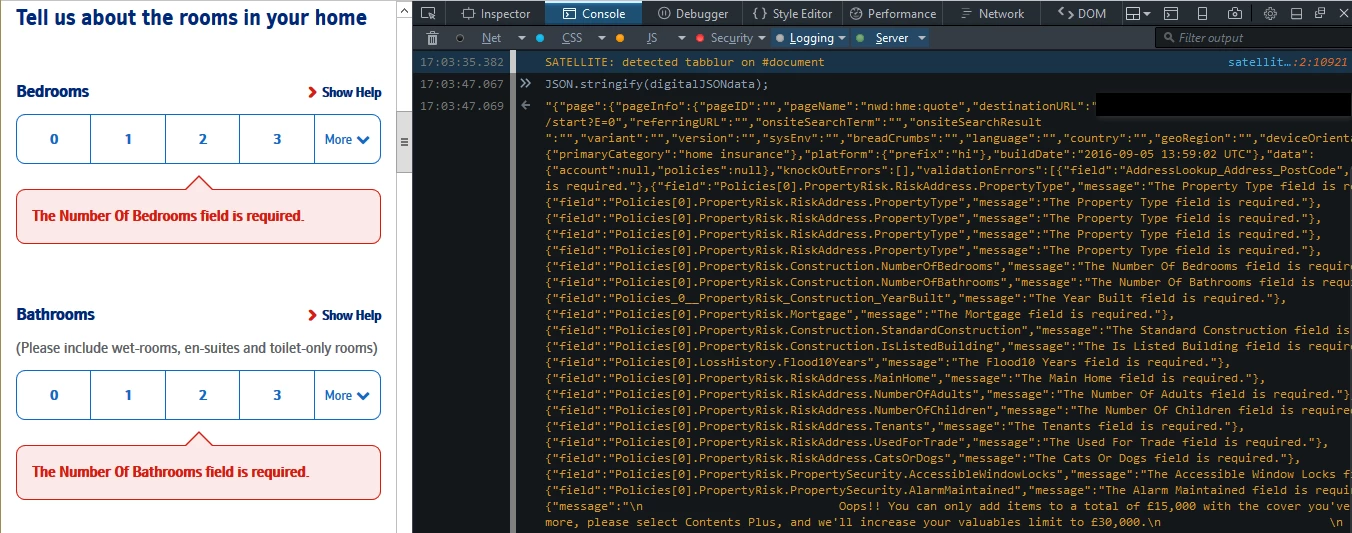Viewport: 1352px width, 533px height.
Task: Select 2 under Bedrooms
Action: point(202,139)
